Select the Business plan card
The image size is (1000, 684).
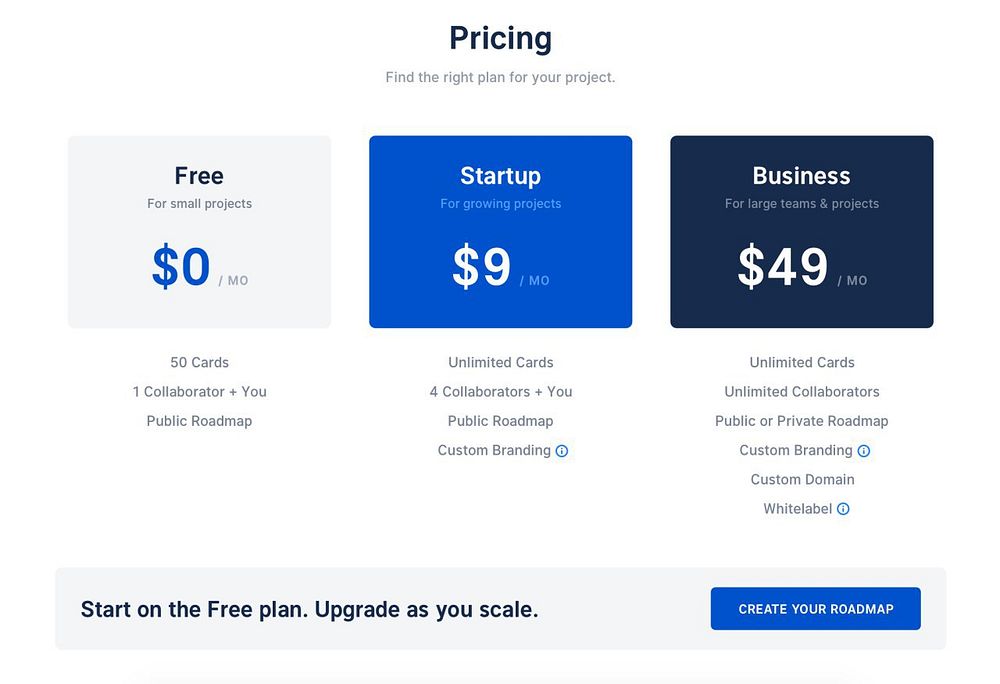801,232
